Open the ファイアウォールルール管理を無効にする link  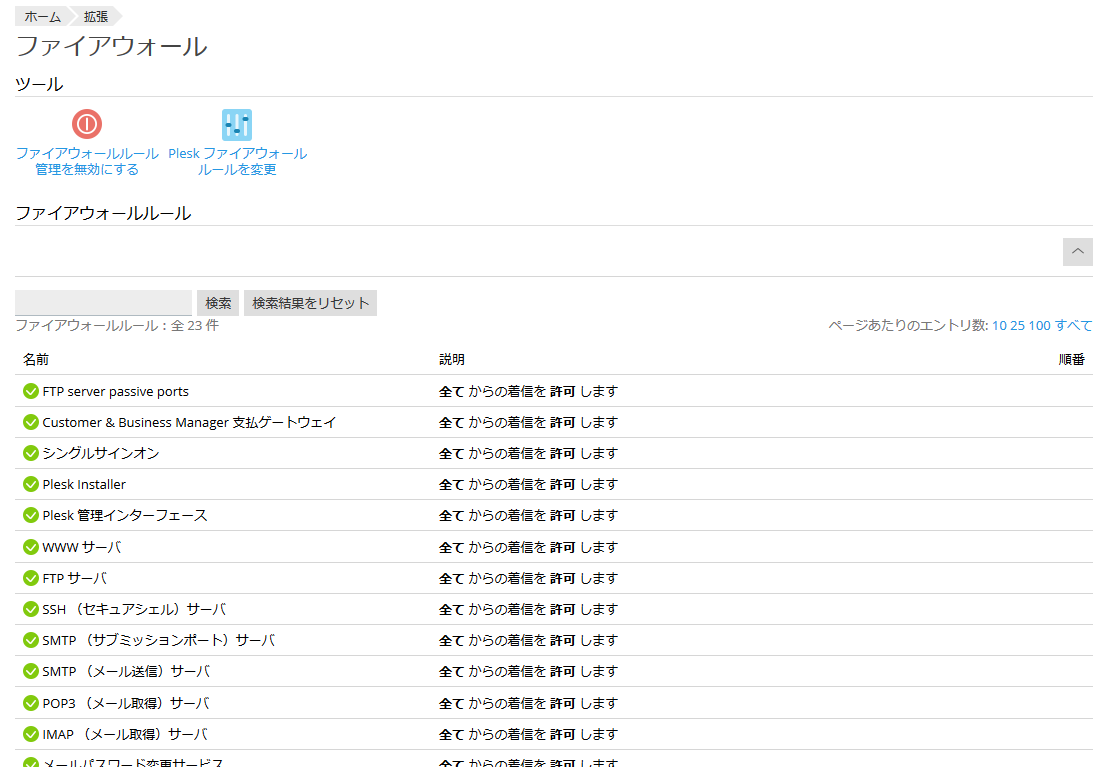(87, 162)
